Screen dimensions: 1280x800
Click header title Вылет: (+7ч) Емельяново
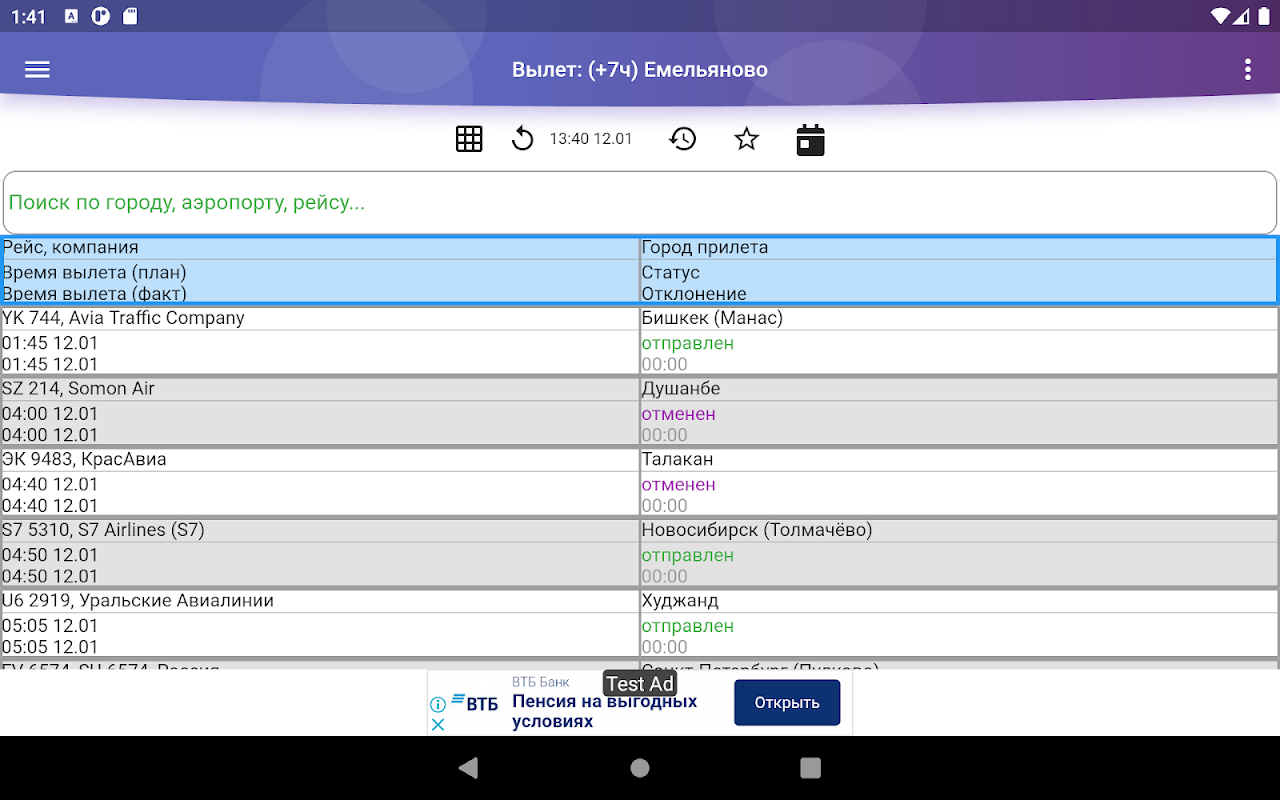(x=640, y=70)
